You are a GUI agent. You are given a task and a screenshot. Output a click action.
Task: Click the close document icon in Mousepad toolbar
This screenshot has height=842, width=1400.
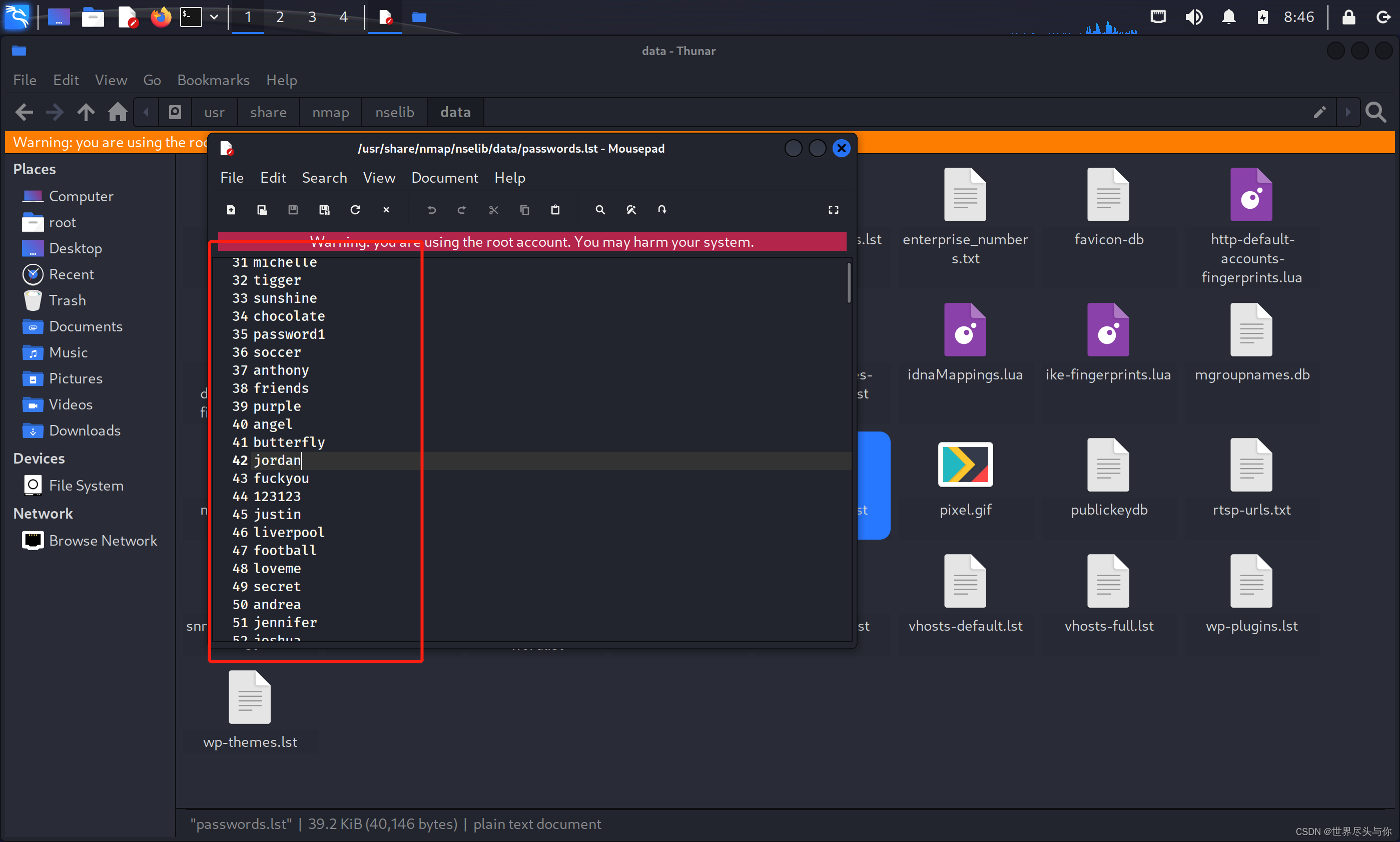pos(386,209)
